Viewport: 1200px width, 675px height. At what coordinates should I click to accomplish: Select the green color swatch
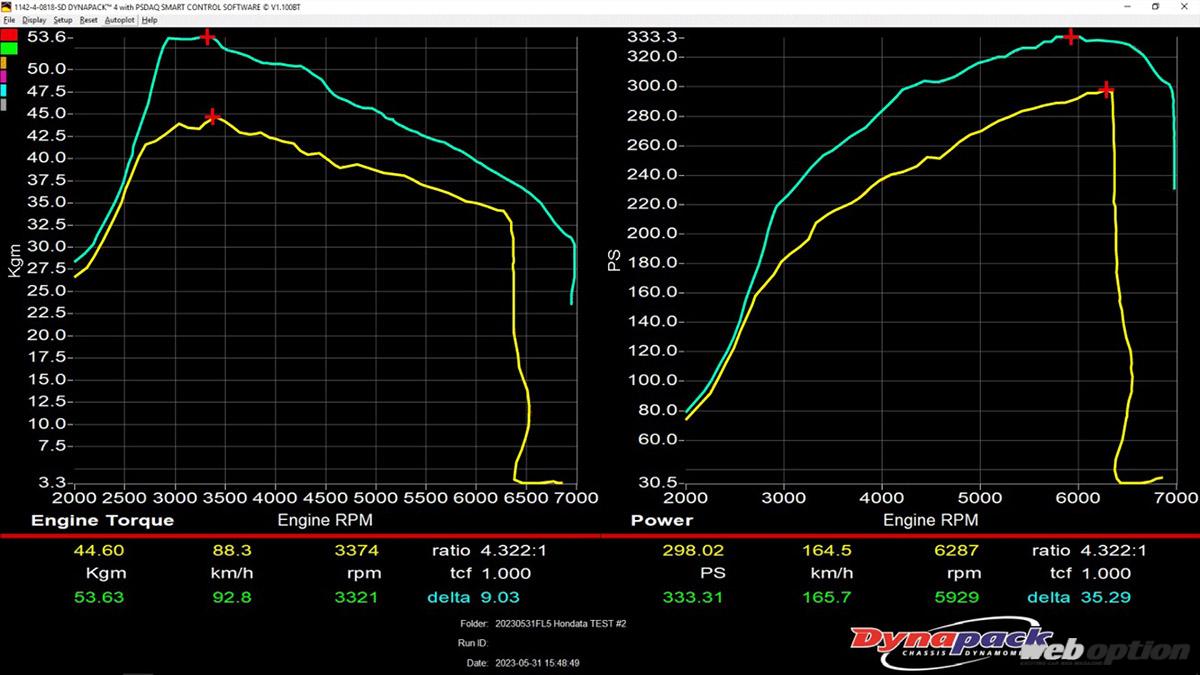pyautogui.click(x=9, y=48)
